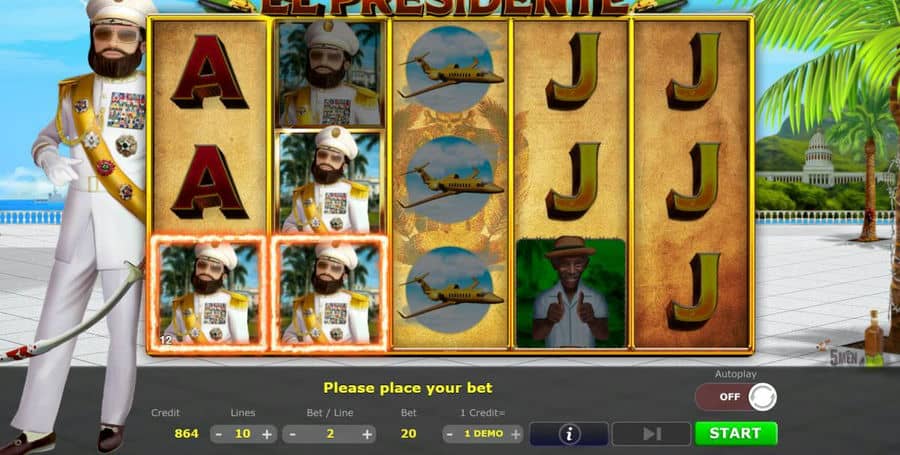Start the spin with the START button

tap(736, 434)
